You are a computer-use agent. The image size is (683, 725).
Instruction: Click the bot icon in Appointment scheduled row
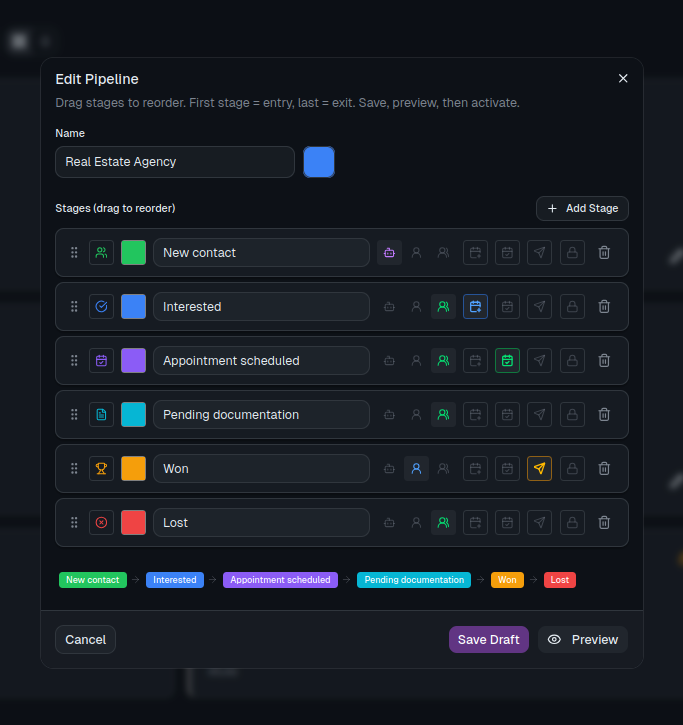[389, 361]
